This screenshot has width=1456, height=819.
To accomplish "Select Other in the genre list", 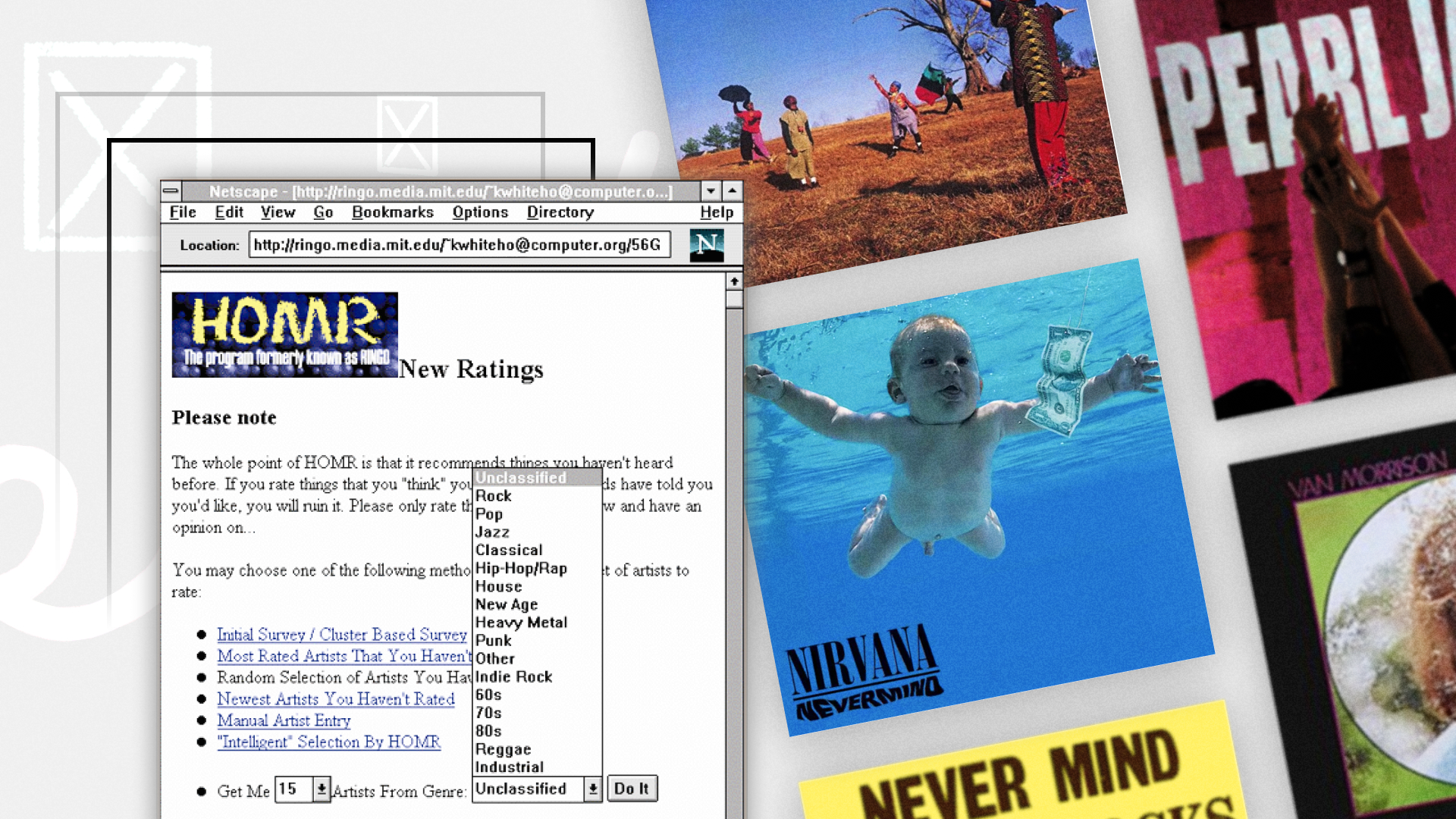I will (537, 659).
